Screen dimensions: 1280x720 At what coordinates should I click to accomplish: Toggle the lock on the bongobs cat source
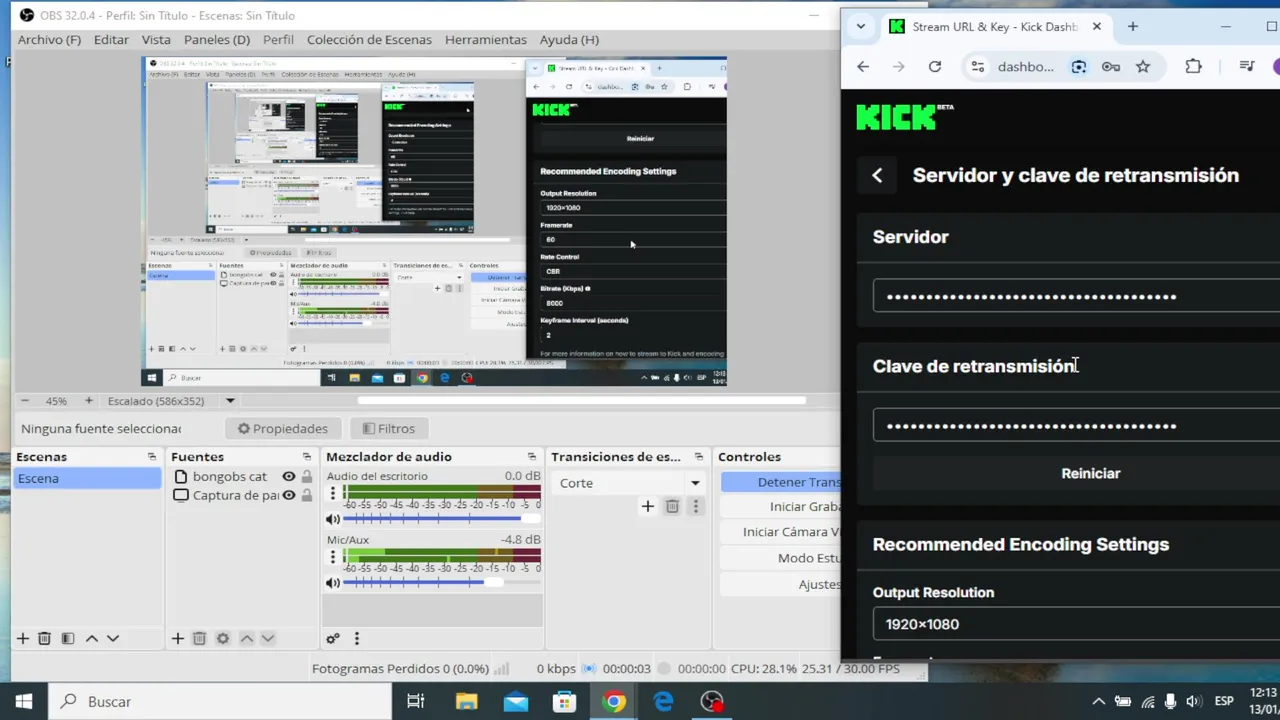point(307,477)
